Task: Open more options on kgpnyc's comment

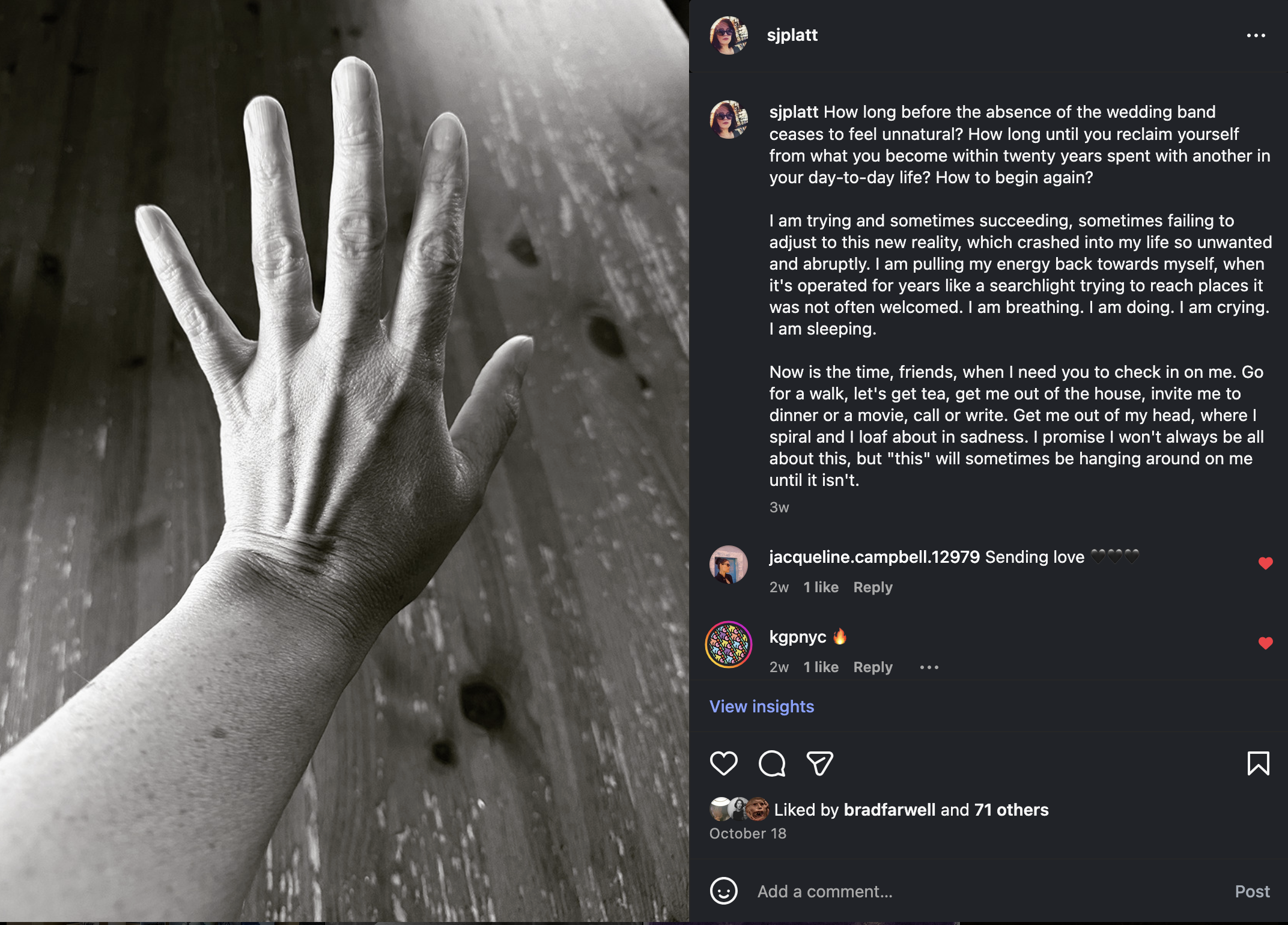Action: coord(929,667)
